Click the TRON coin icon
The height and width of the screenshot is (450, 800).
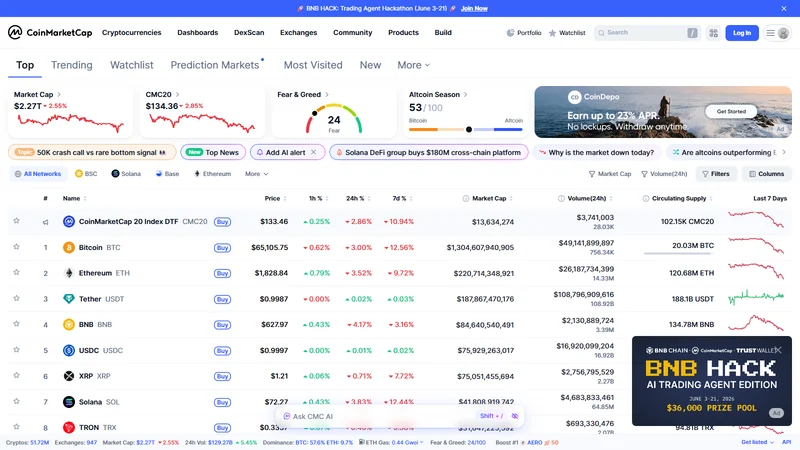pyautogui.click(x=69, y=428)
